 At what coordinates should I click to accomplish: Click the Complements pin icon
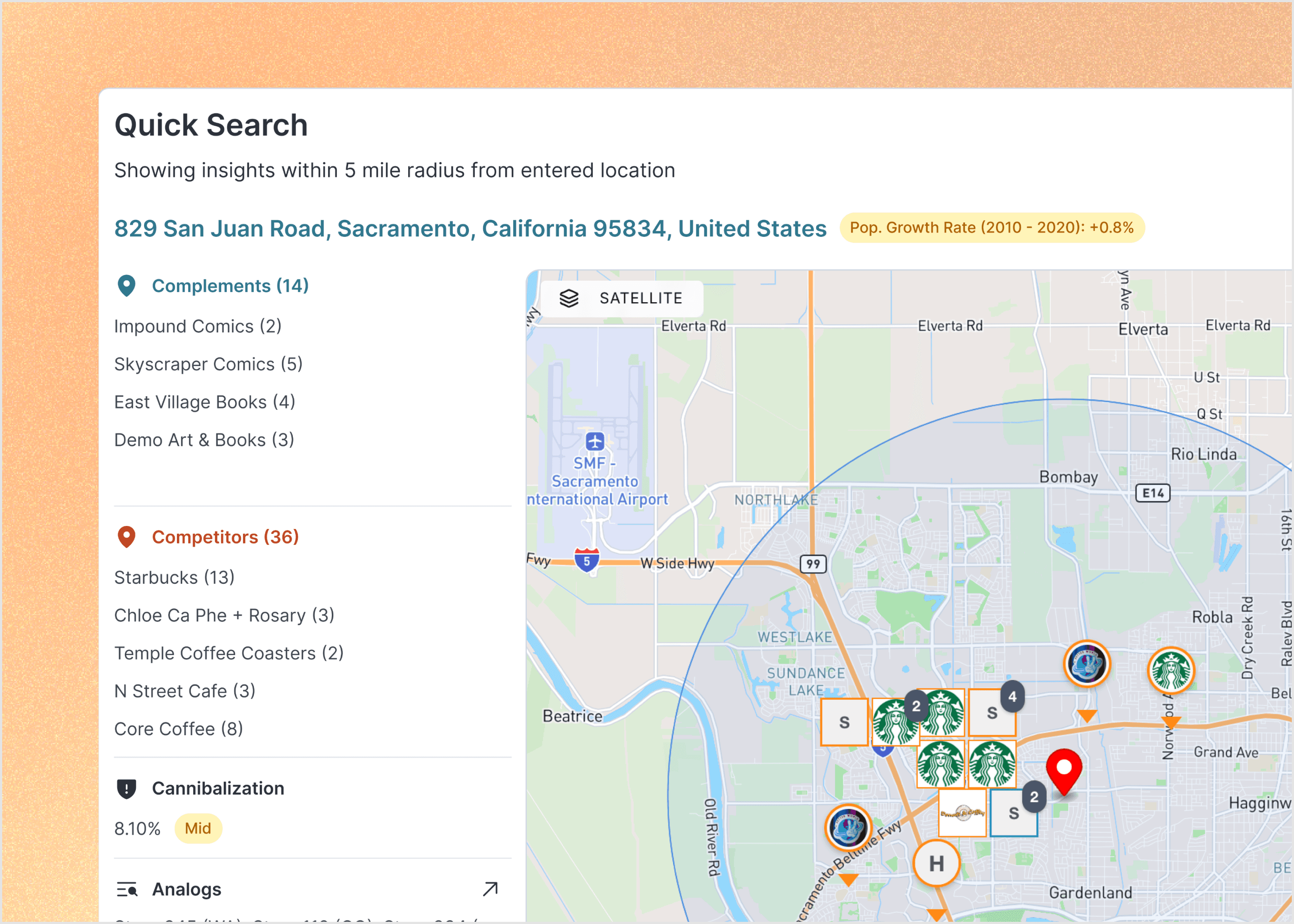[x=126, y=286]
